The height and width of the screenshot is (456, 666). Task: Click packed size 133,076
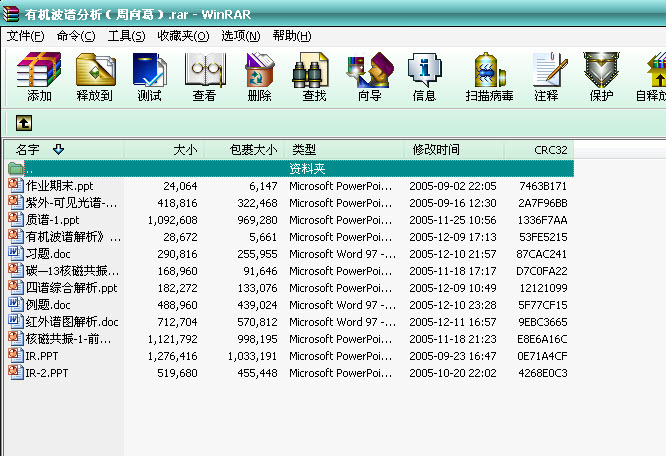257,288
